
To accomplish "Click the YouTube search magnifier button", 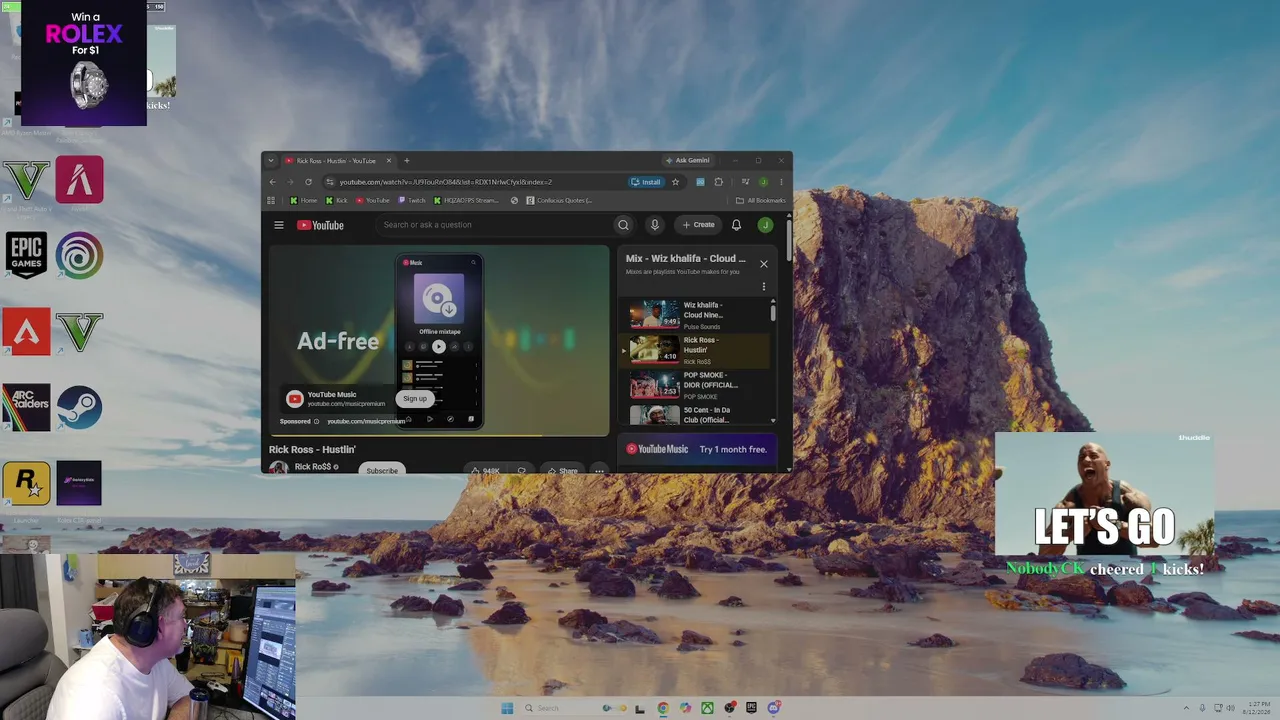I will coord(623,225).
